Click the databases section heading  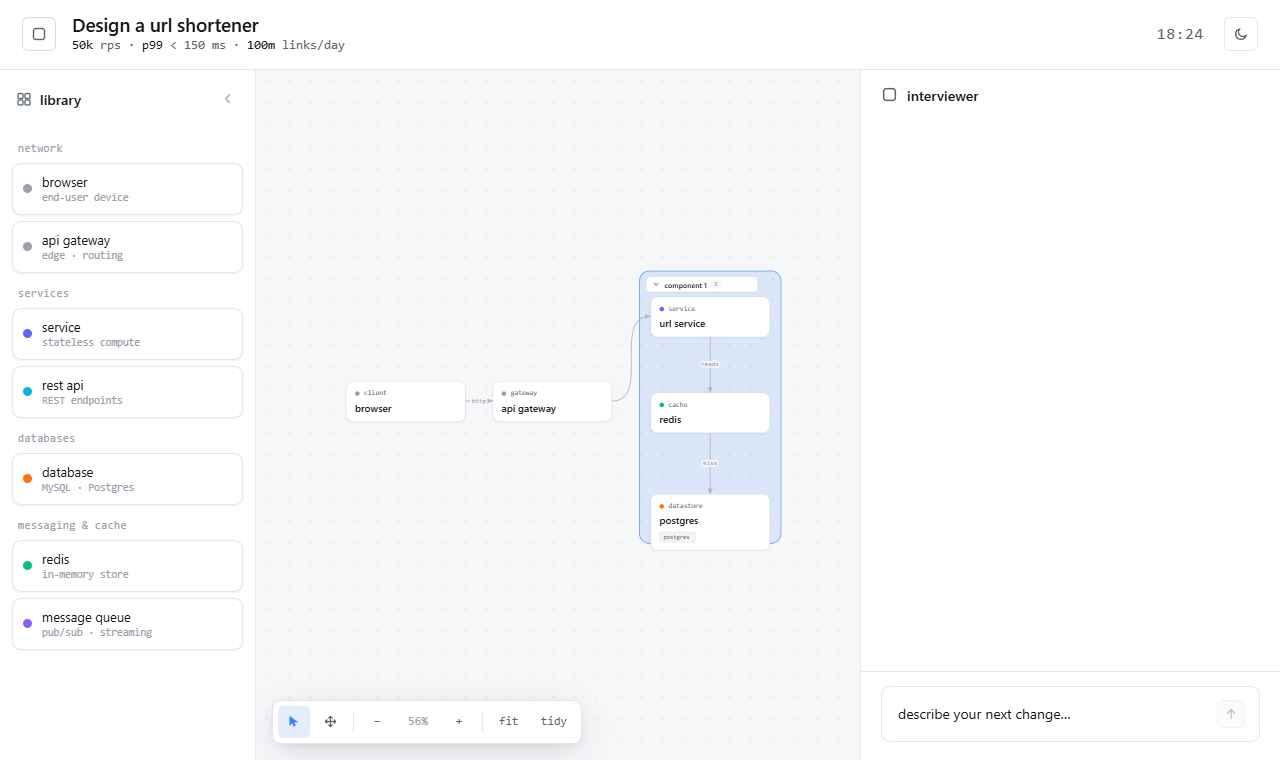coord(46,438)
